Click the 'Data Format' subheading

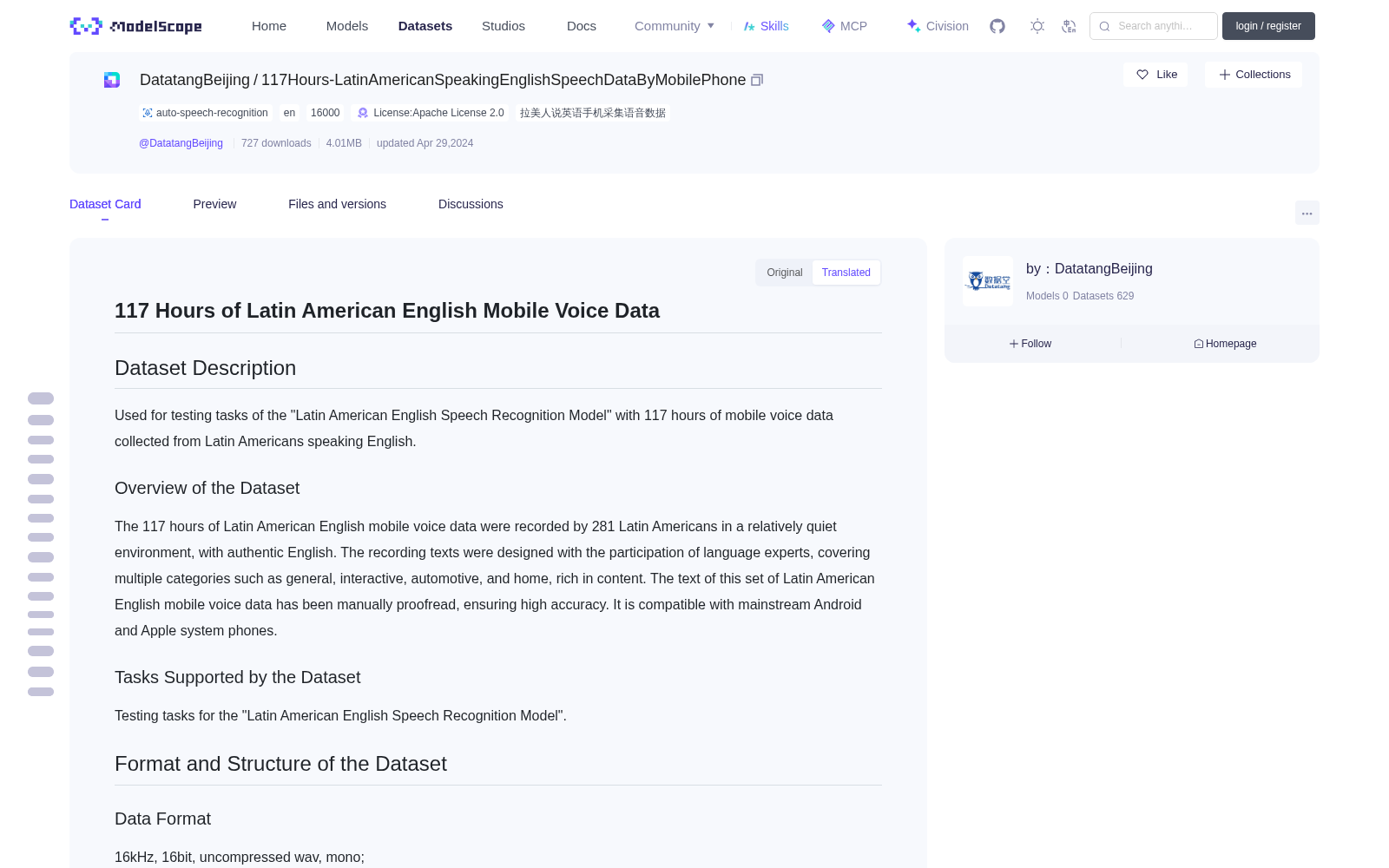pos(162,819)
